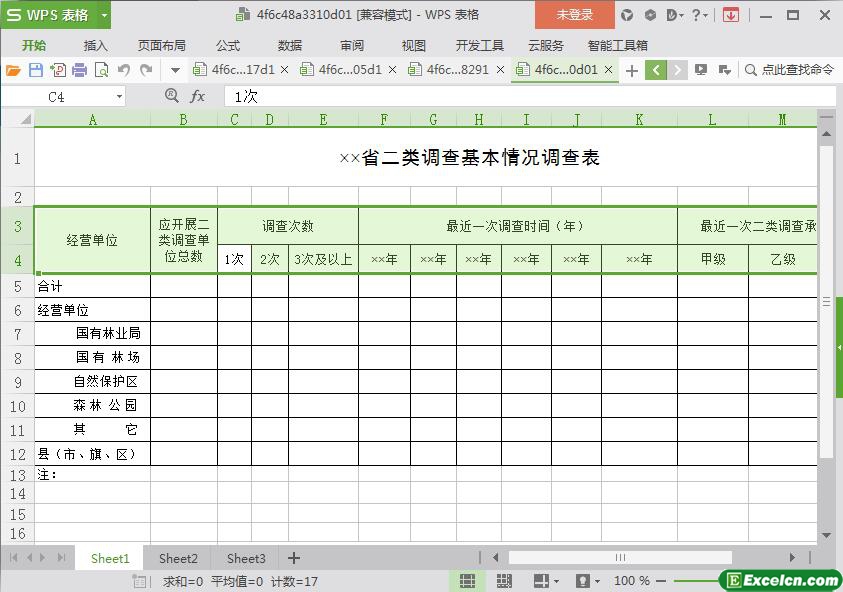Click the save icon in quick toolbar

tap(35, 70)
